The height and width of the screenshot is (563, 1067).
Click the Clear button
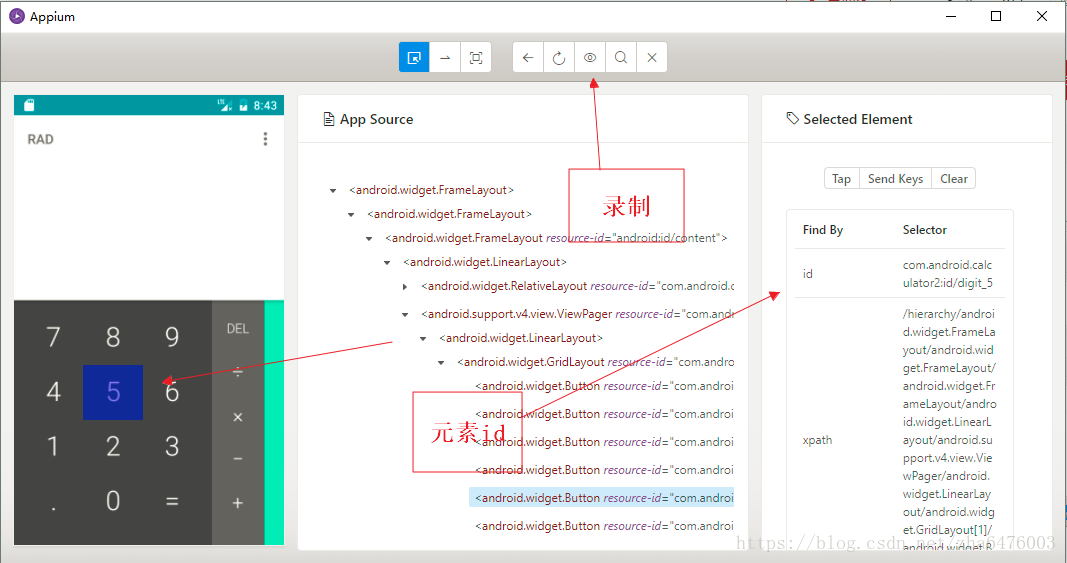[x=954, y=178]
